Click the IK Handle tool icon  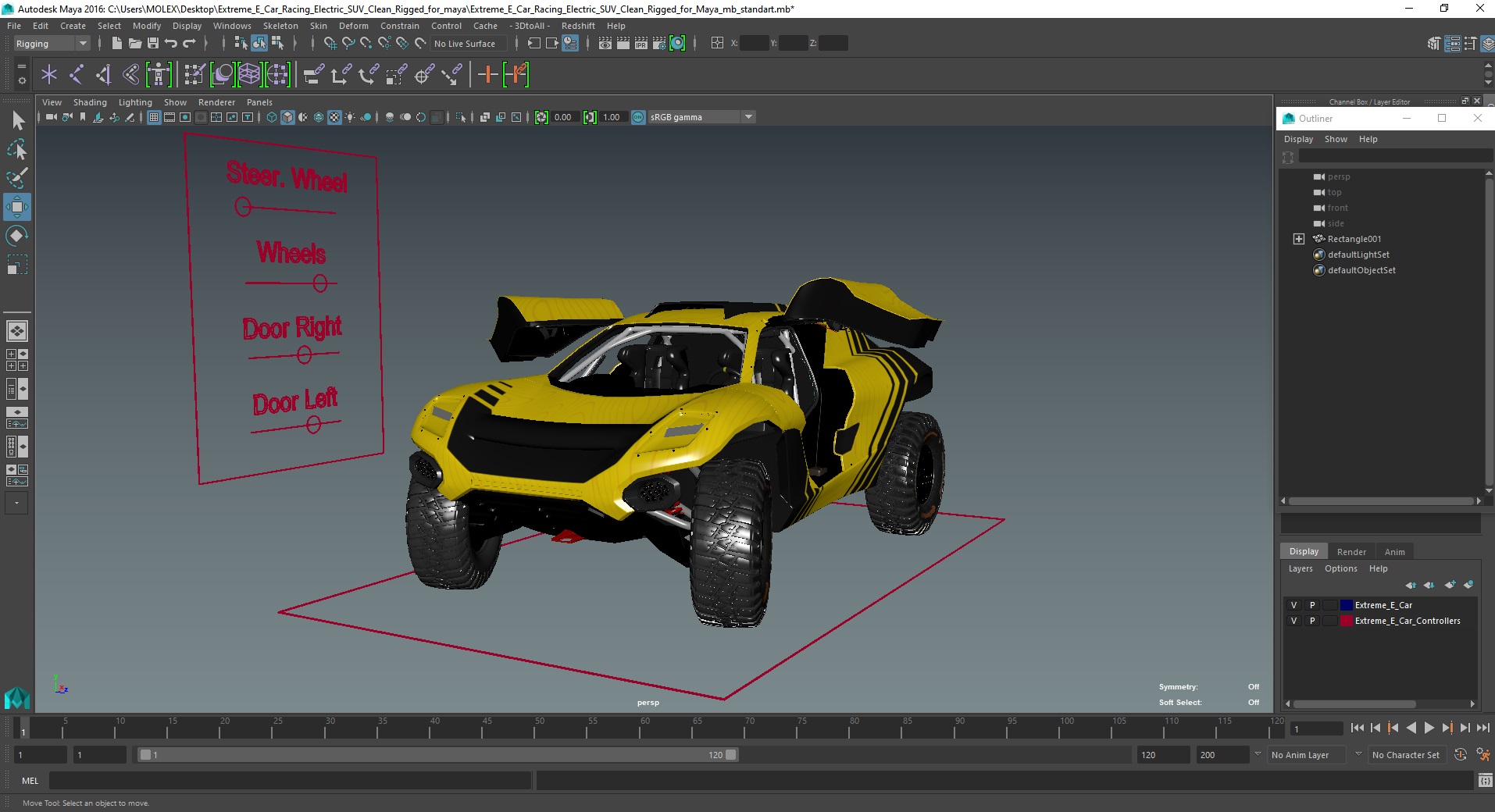click(103, 75)
